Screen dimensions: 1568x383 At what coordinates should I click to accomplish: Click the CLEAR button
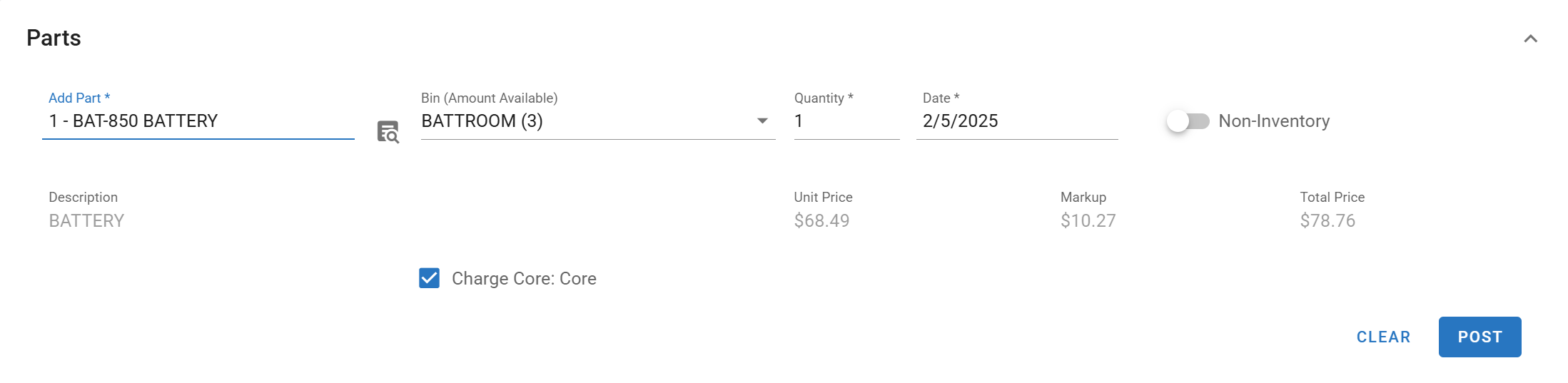click(x=1383, y=337)
